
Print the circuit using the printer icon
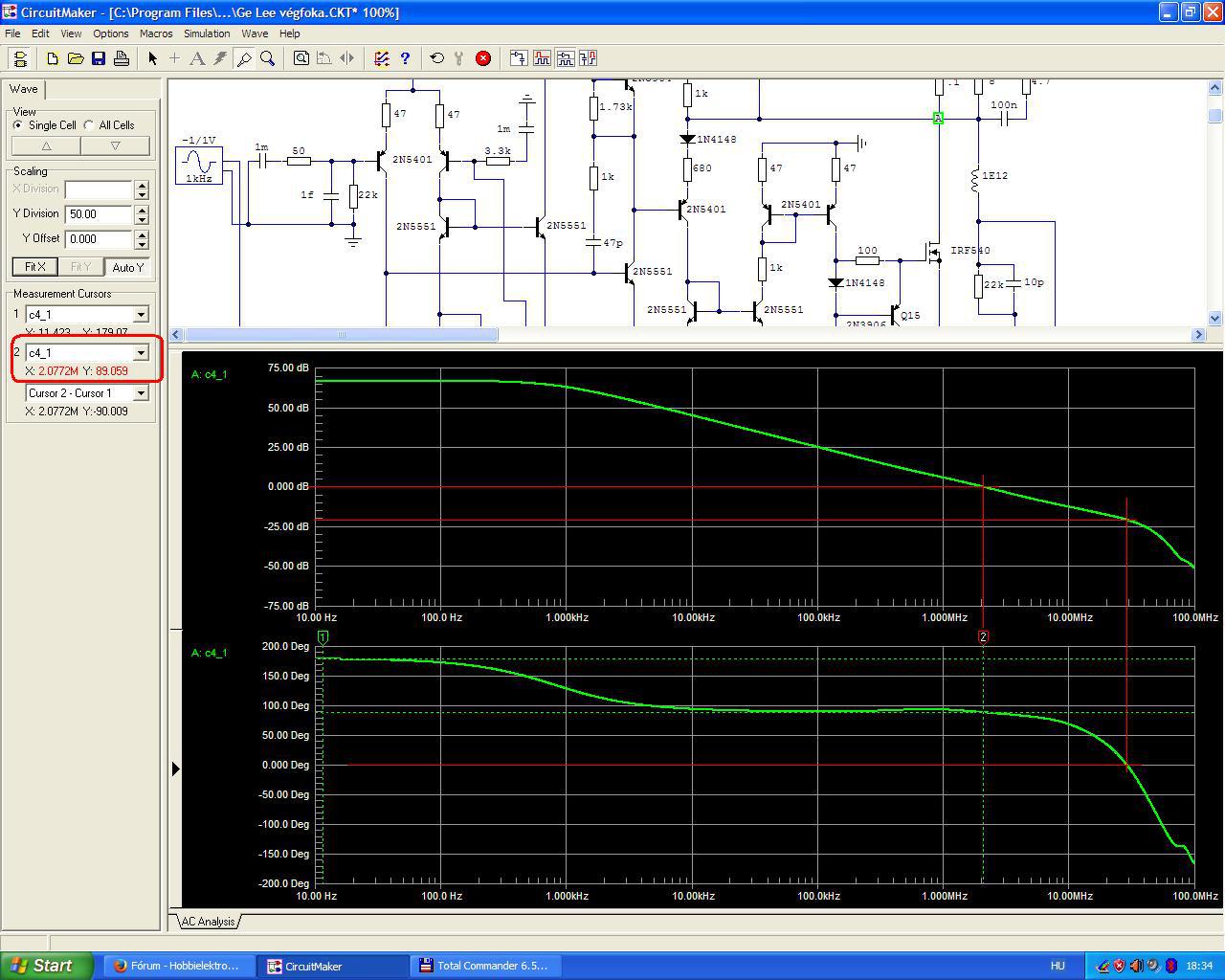pyautogui.click(x=122, y=58)
